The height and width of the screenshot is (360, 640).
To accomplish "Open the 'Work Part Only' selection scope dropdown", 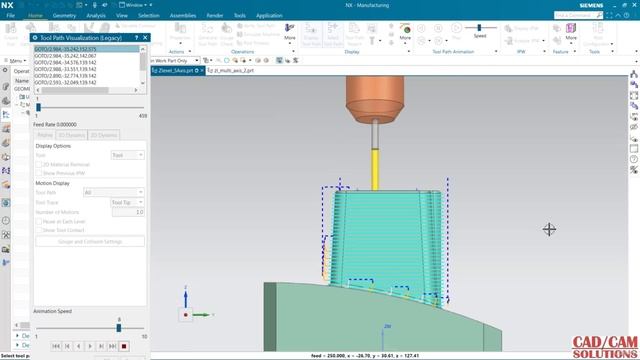I will (x=175, y=60).
